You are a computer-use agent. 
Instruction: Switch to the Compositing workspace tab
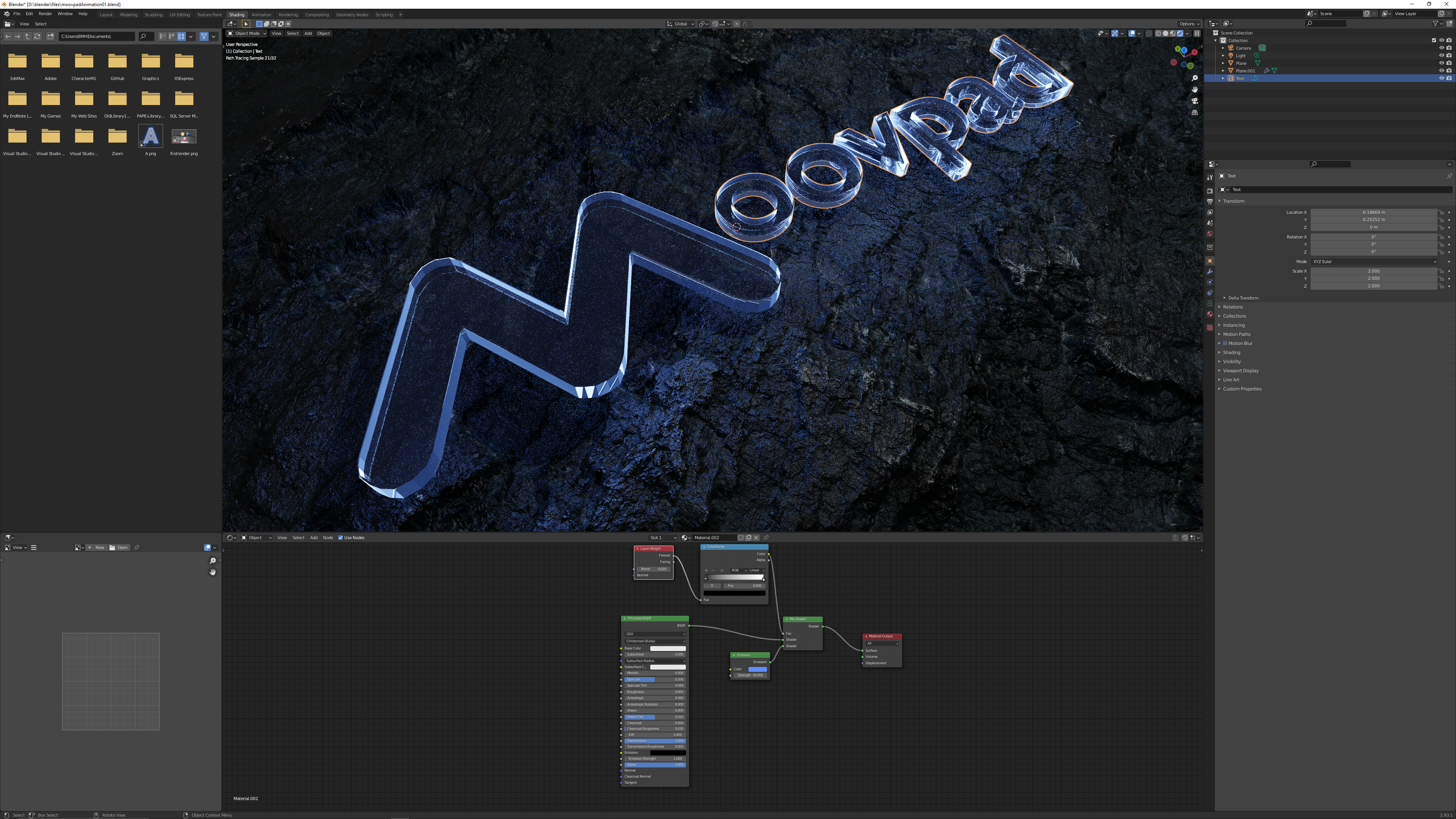(317, 15)
